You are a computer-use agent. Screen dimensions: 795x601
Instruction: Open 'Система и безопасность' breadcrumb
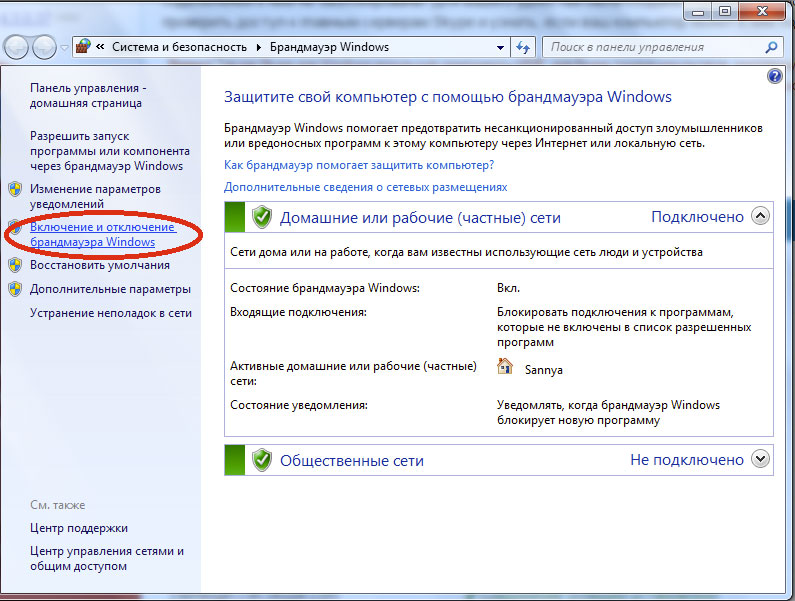coord(179,47)
